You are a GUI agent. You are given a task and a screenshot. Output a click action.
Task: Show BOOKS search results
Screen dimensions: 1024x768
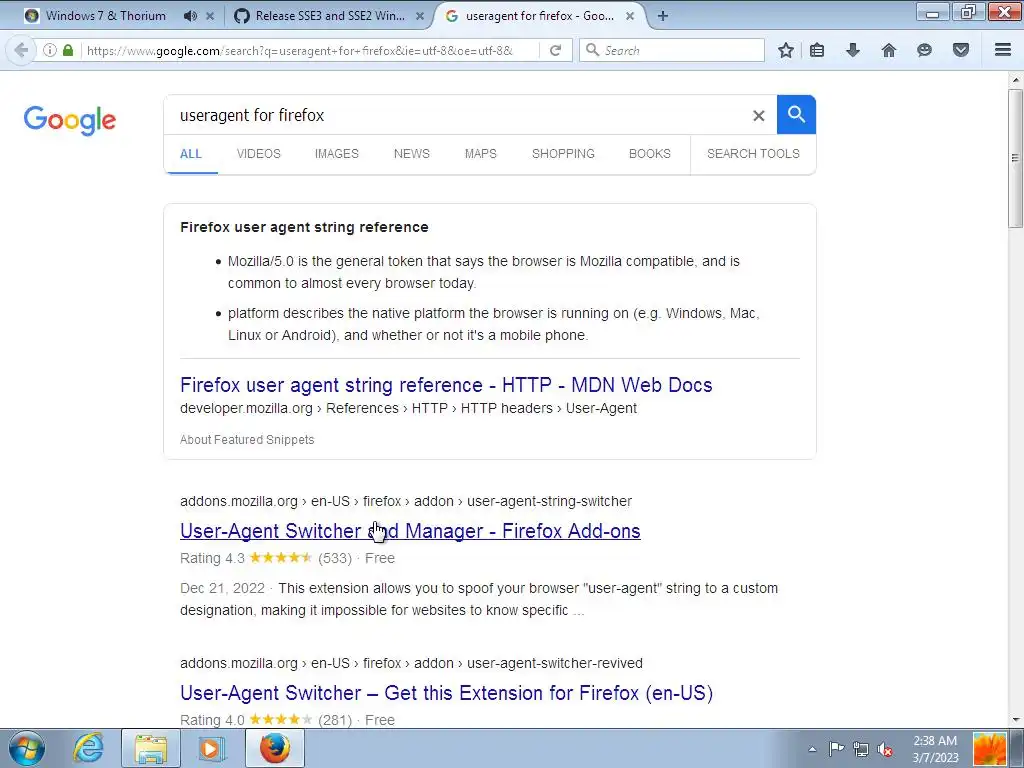[x=650, y=153]
